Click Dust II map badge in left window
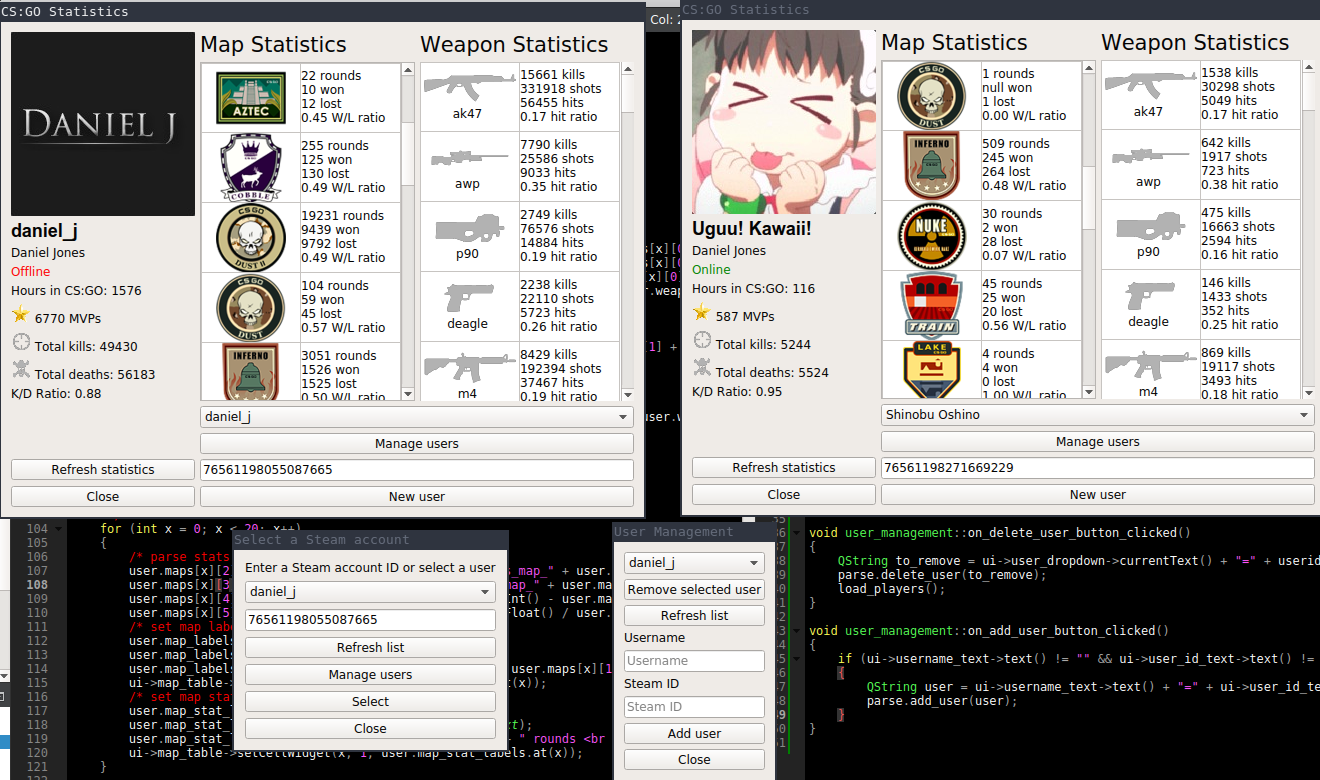This screenshot has width=1320, height=780. [251, 237]
